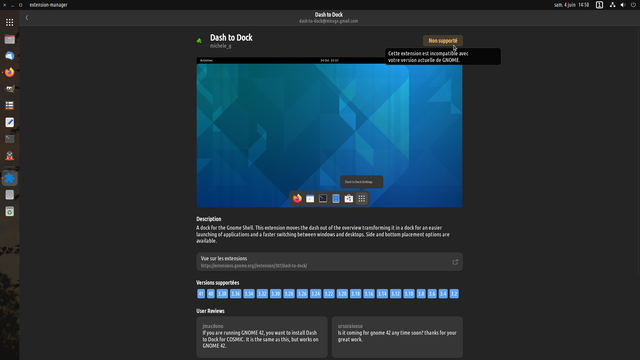This screenshot has width=640, height=360.
Task: Open the Trash from the dock
Action: click(x=9, y=211)
